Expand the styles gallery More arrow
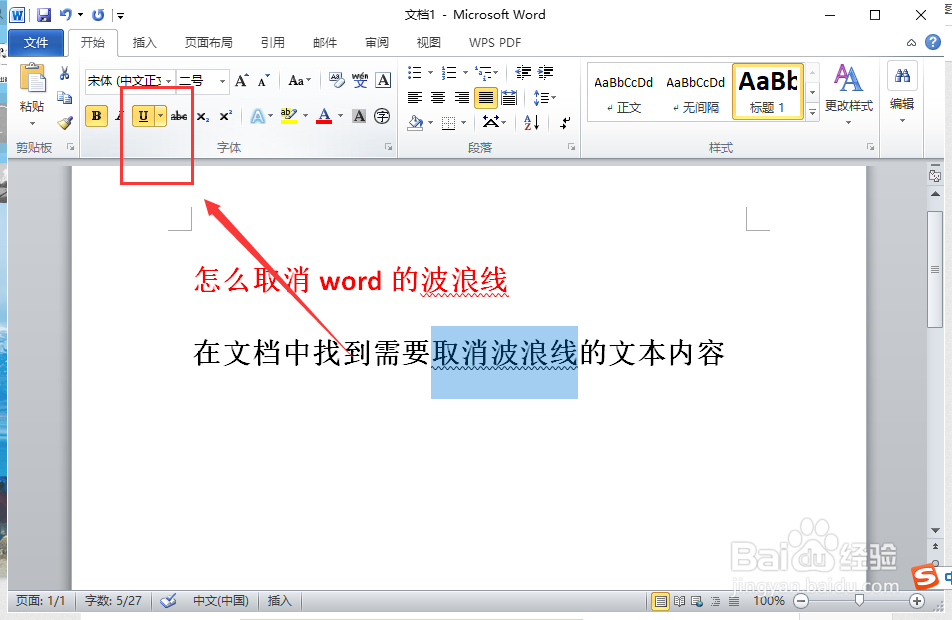The image size is (952, 620). click(812, 112)
